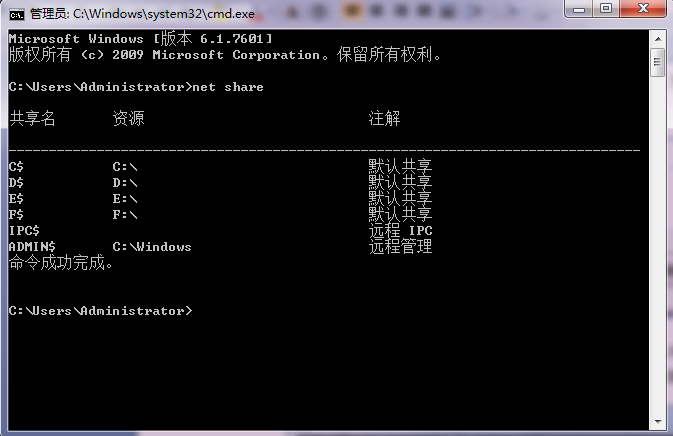Click the 共享名 column header
673x436 pixels.
pos(32,118)
